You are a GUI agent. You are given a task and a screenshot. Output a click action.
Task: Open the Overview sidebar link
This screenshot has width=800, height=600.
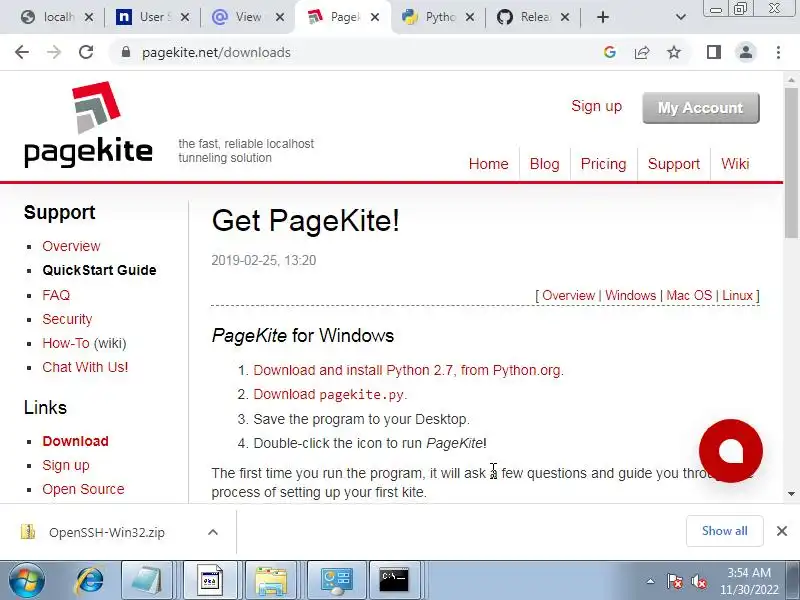pos(71,246)
